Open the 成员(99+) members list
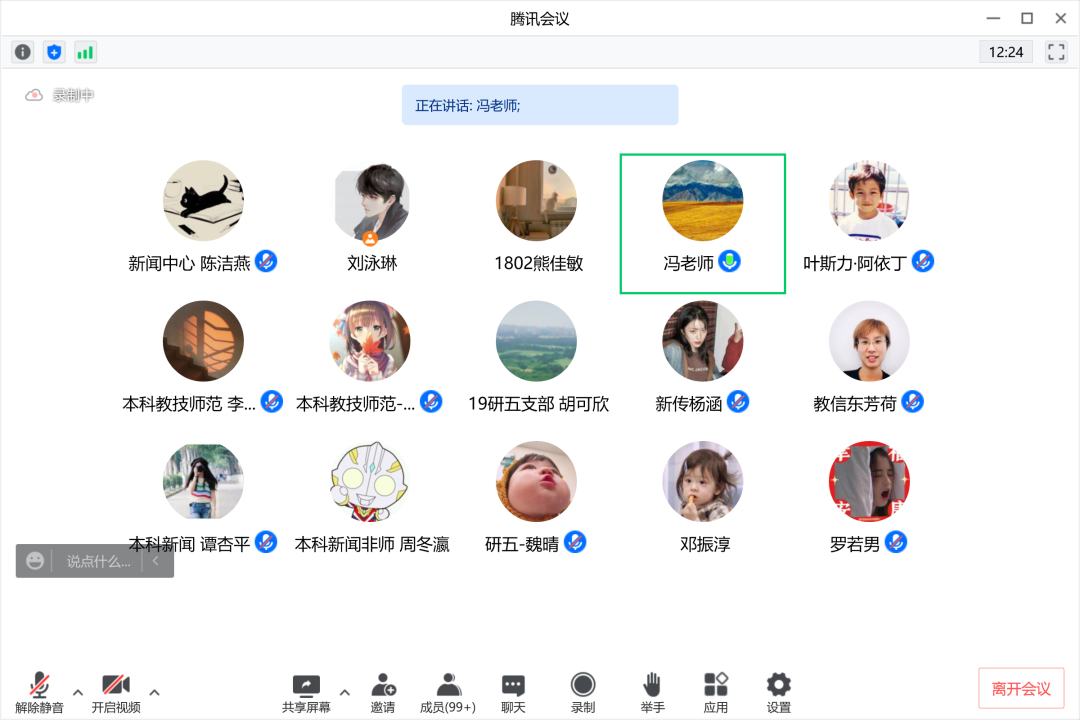1080x720 pixels. point(448,691)
